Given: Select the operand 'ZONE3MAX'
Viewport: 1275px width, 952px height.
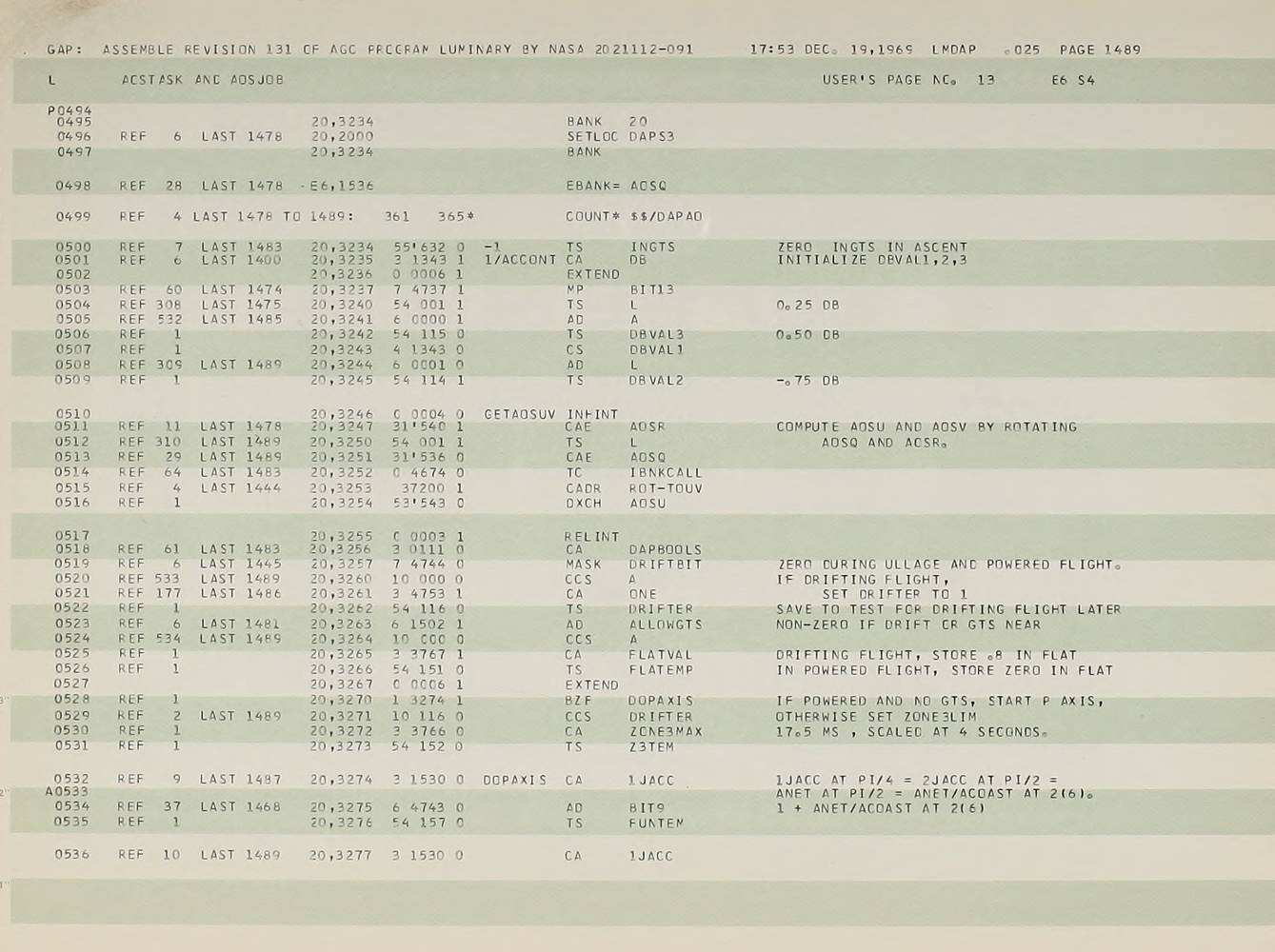Looking at the screenshot, I should coord(665,732).
